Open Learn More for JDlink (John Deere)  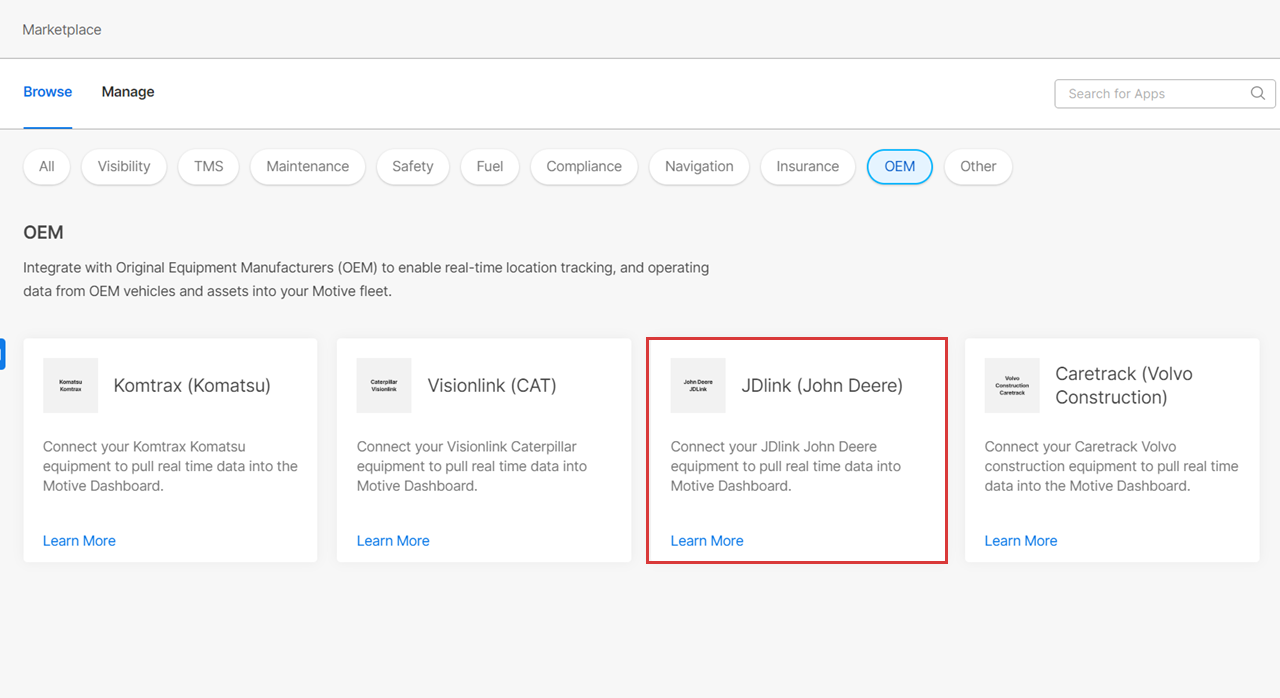tap(707, 541)
